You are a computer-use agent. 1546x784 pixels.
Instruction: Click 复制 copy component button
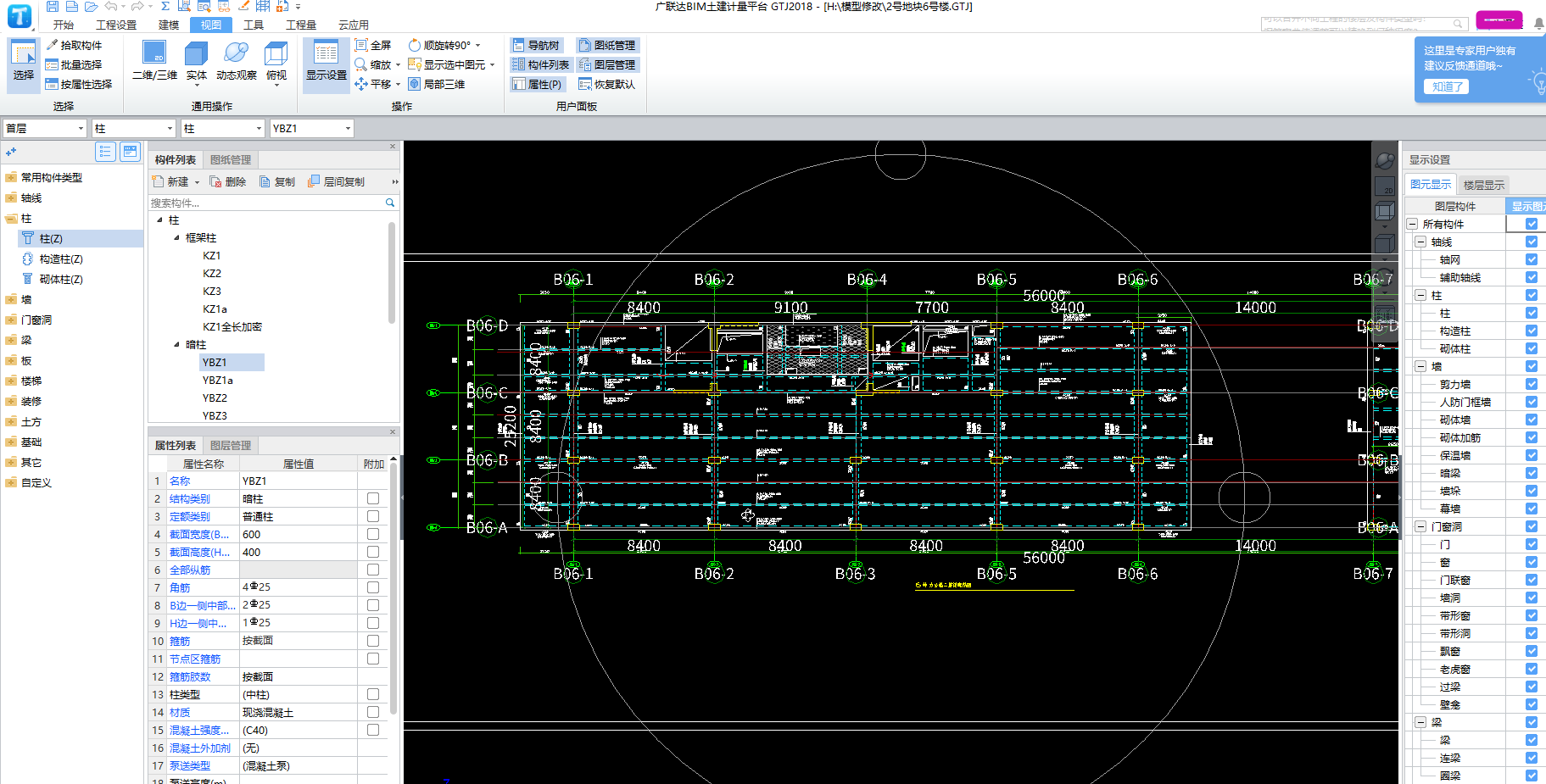coord(277,181)
